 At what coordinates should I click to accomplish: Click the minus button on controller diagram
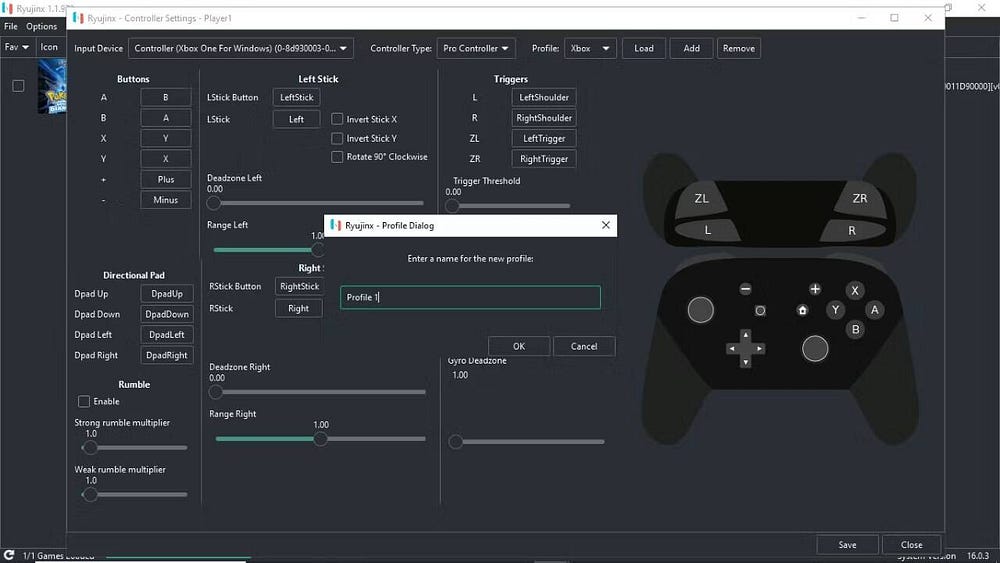(745, 289)
